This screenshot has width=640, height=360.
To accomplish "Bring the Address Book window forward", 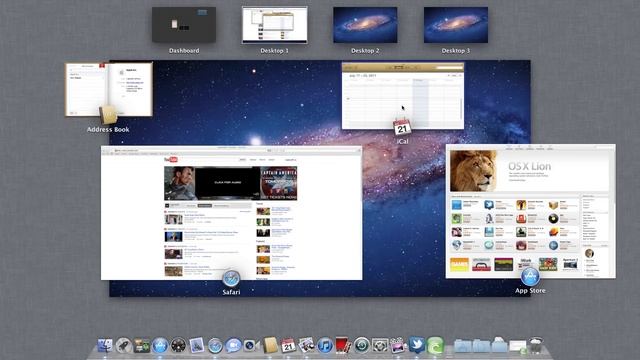I will [x=109, y=89].
